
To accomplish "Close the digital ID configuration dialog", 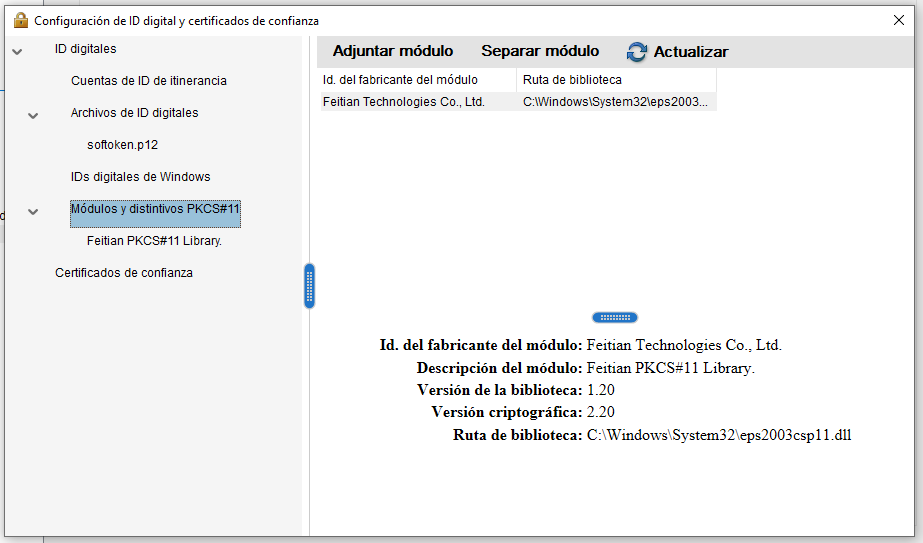I will click(x=897, y=20).
